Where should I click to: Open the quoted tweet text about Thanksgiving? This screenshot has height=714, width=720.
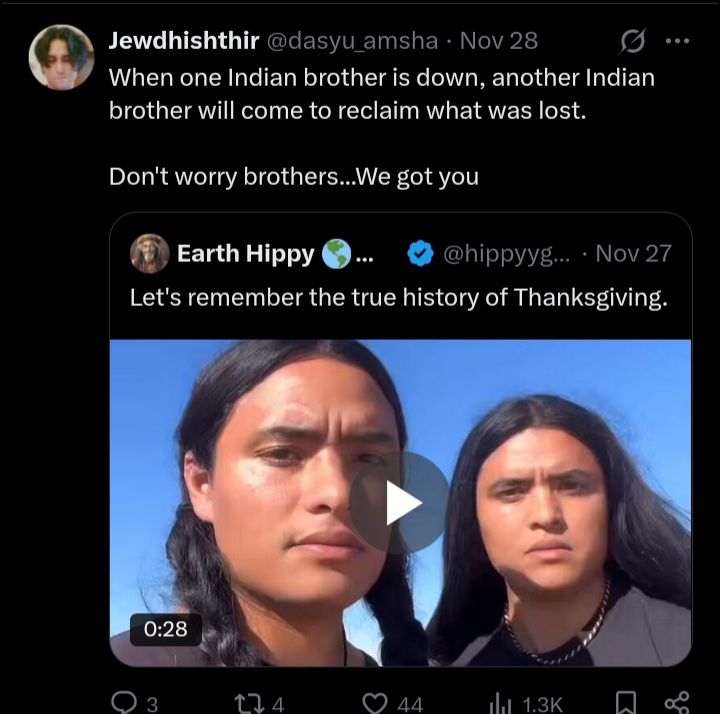pyautogui.click(x=398, y=298)
